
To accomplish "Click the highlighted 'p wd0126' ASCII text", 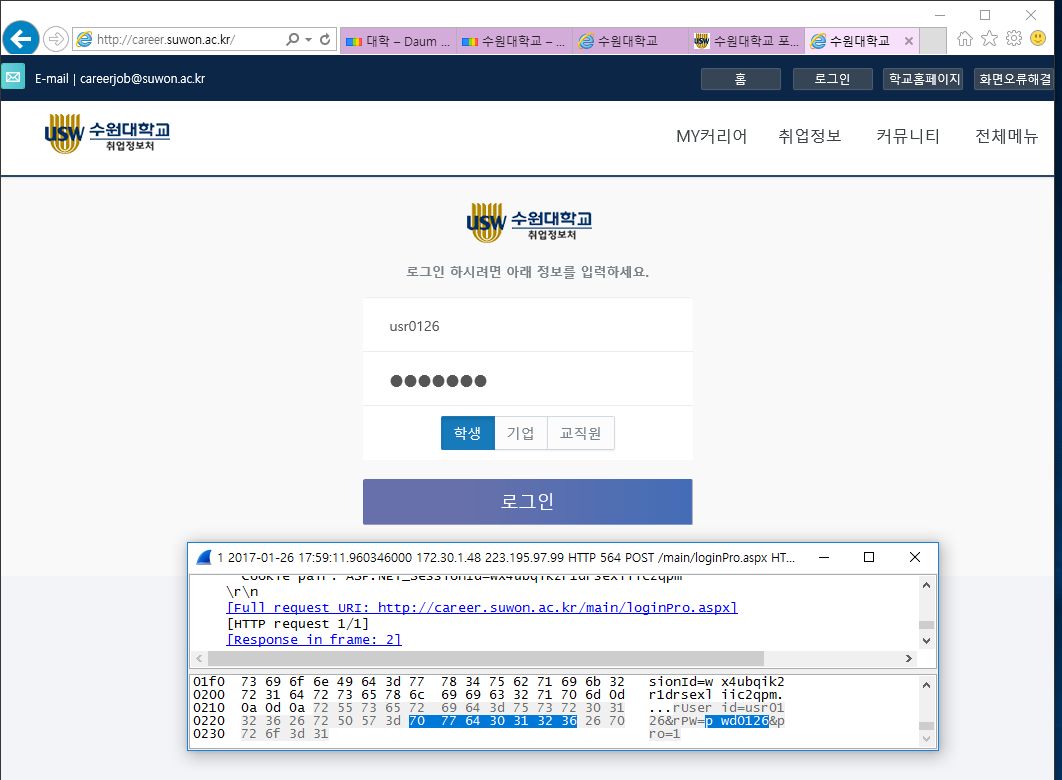I will [x=737, y=720].
